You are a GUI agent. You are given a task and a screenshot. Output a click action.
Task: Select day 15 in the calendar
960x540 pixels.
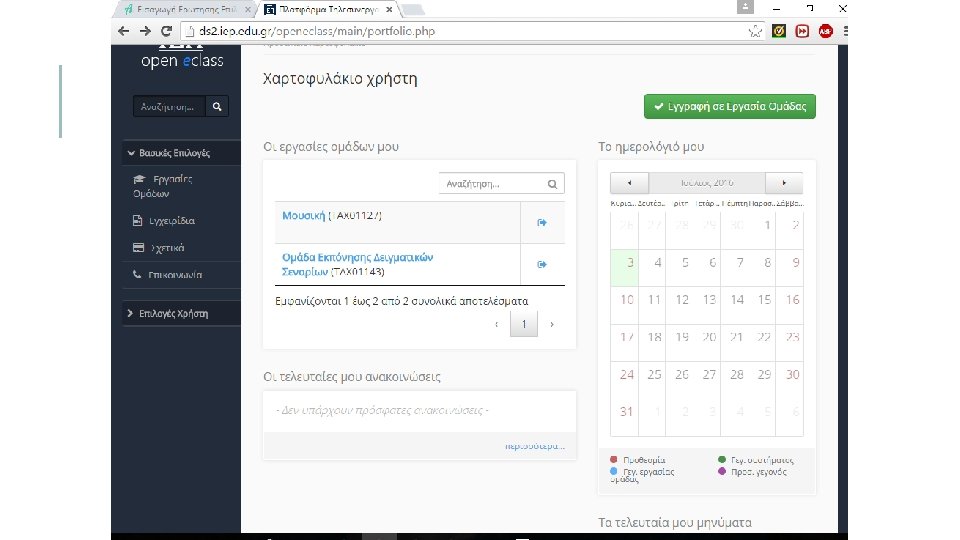coord(764,300)
